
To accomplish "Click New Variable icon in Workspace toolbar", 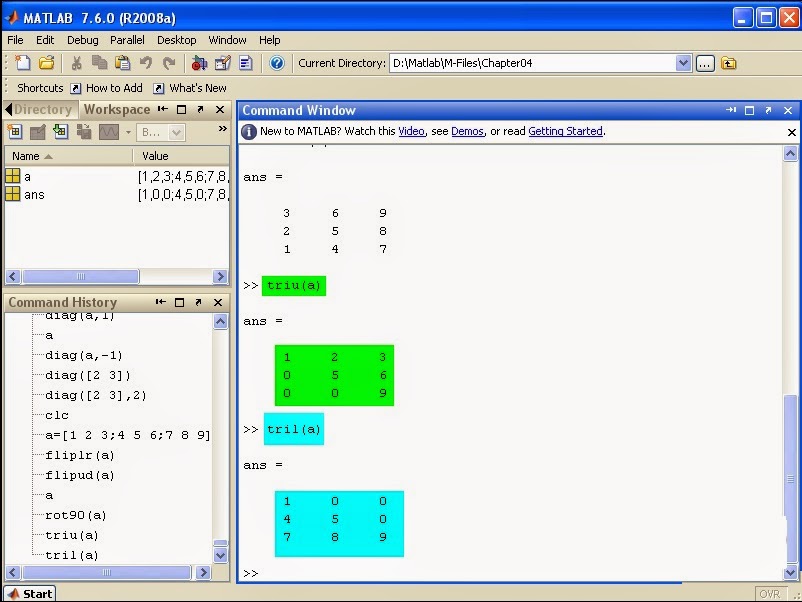I will pos(15,132).
